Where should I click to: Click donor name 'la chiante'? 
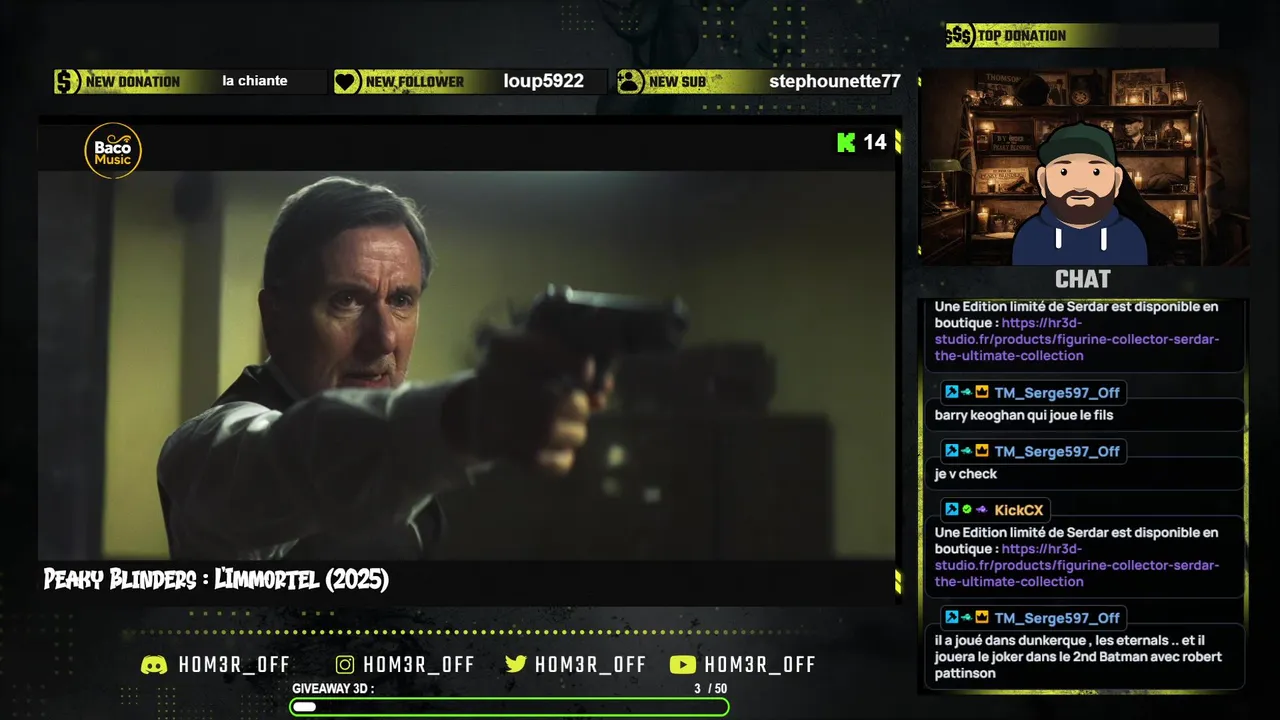coord(255,81)
